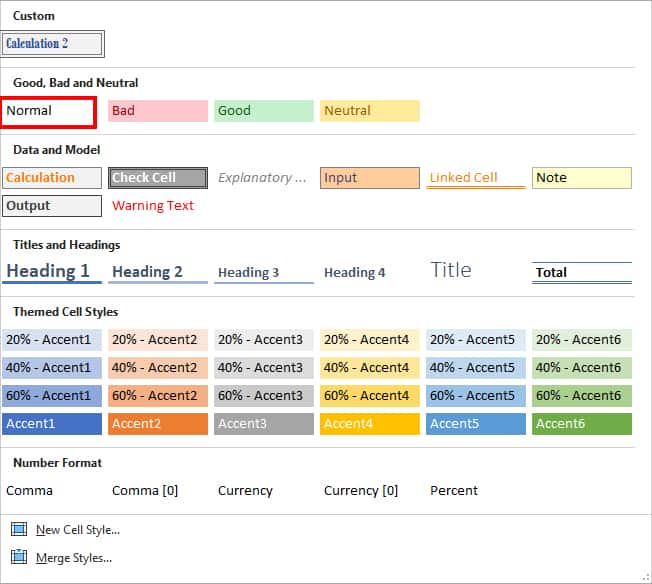Select 20% - Accent1 style

(x=52, y=340)
